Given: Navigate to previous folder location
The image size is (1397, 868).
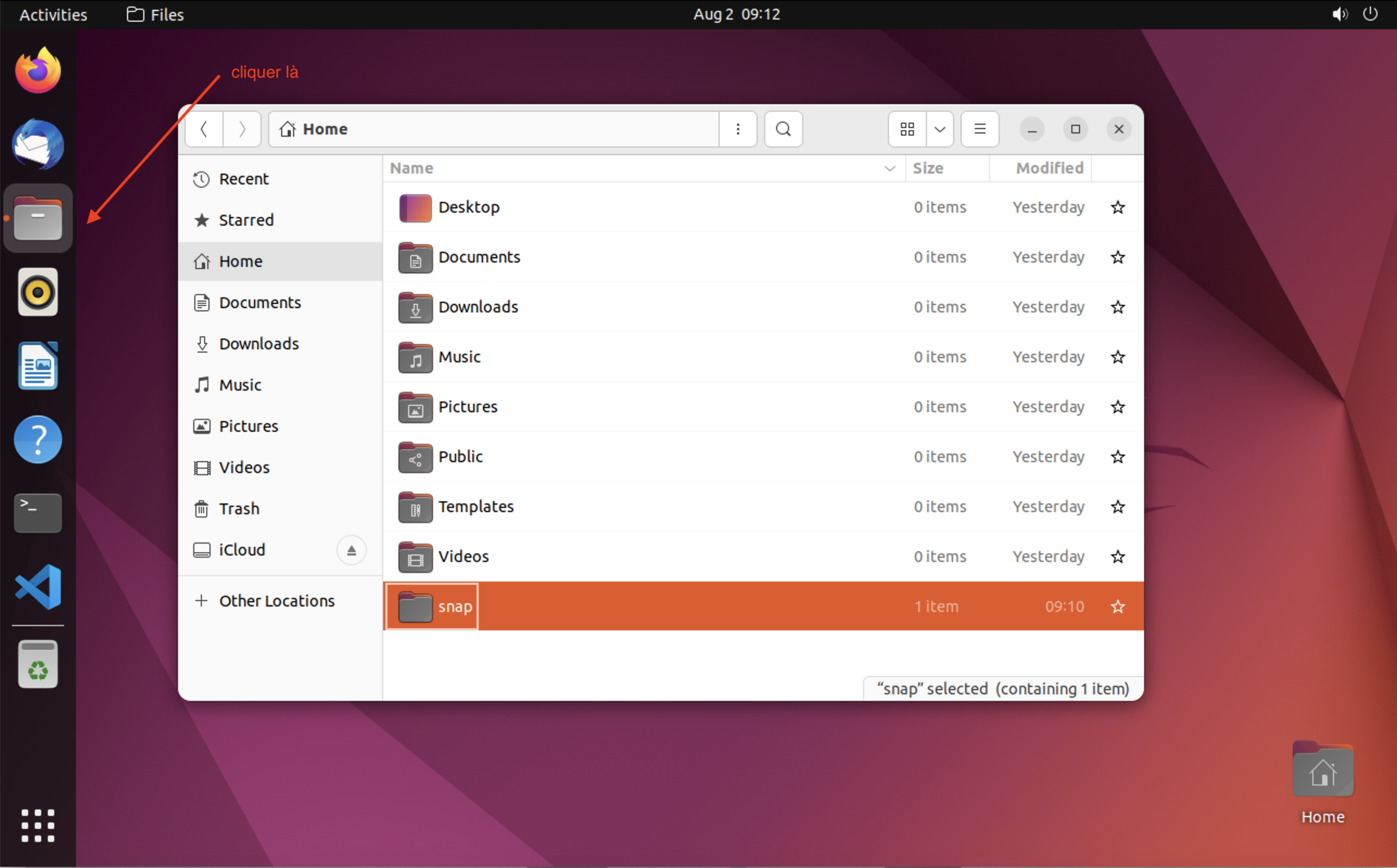Looking at the screenshot, I should [205, 128].
